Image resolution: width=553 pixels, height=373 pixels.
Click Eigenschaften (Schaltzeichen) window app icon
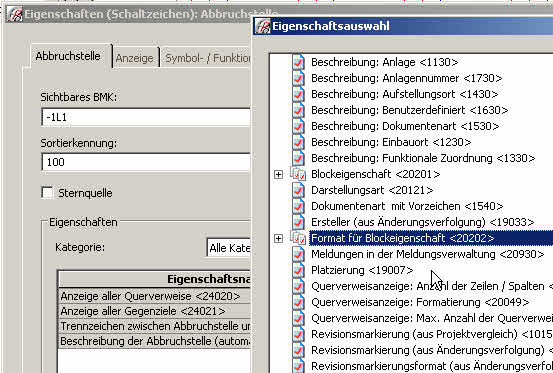[14, 14]
